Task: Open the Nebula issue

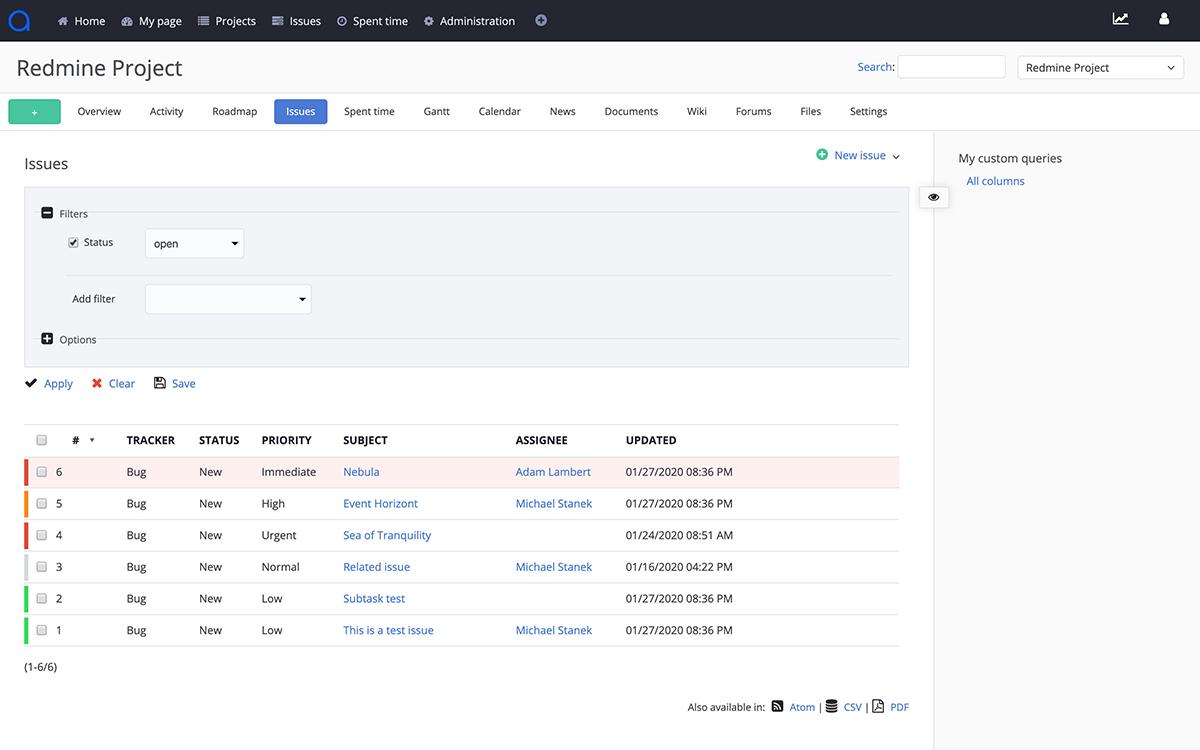Action: pyautogui.click(x=361, y=472)
